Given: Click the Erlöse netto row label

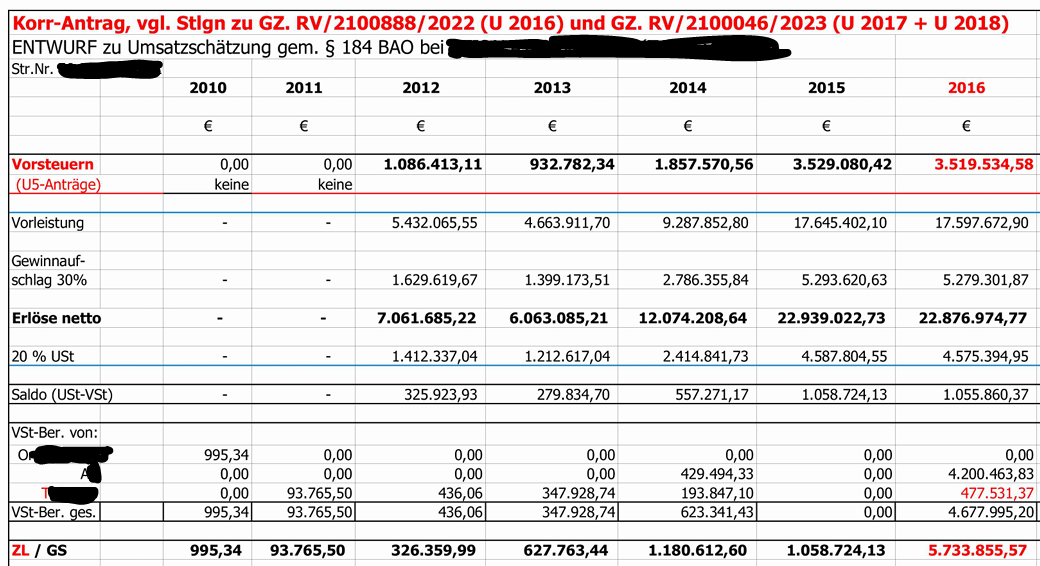Looking at the screenshot, I should click(x=56, y=318).
